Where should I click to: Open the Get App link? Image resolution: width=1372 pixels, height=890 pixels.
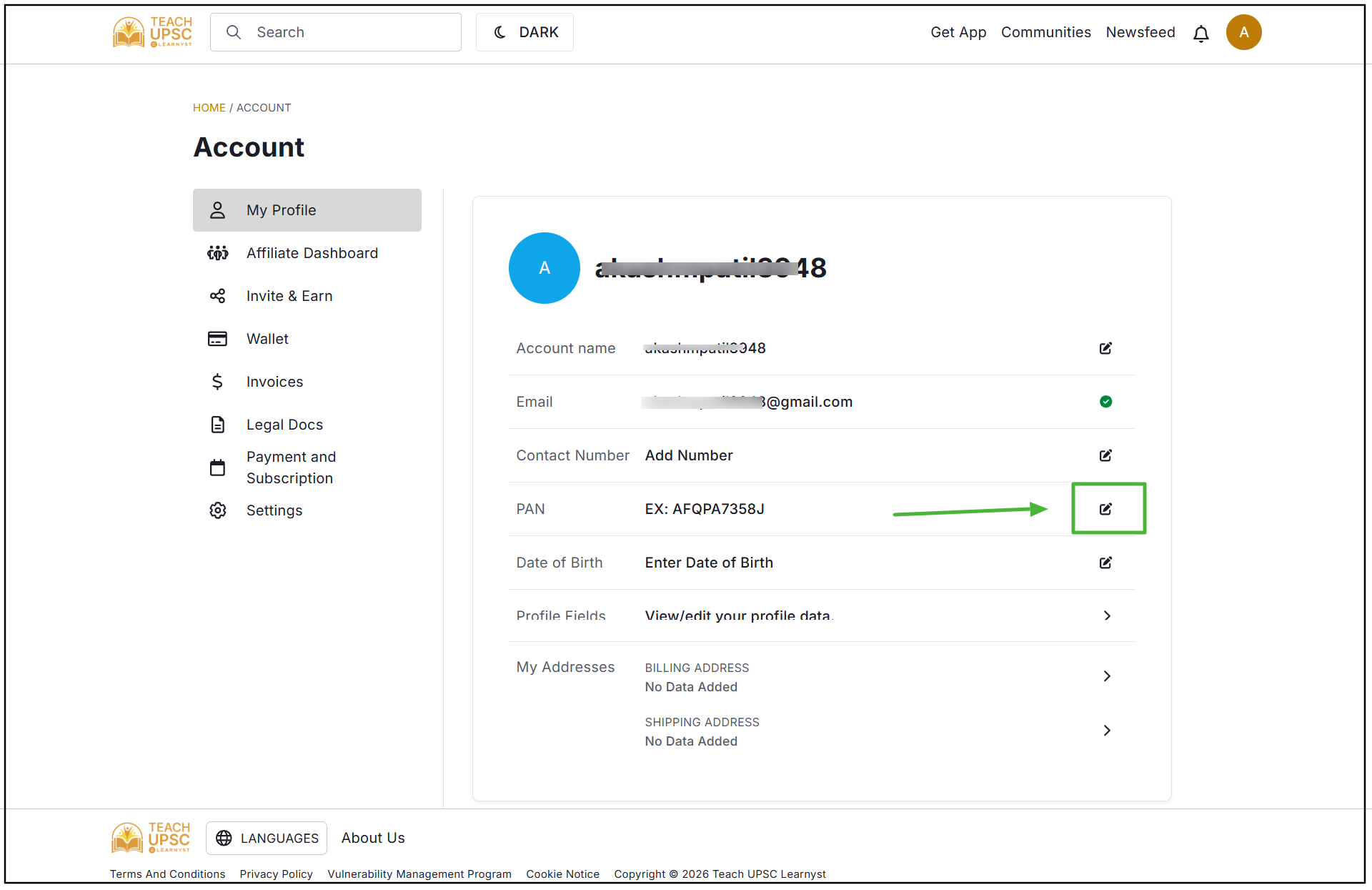click(958, 32)
